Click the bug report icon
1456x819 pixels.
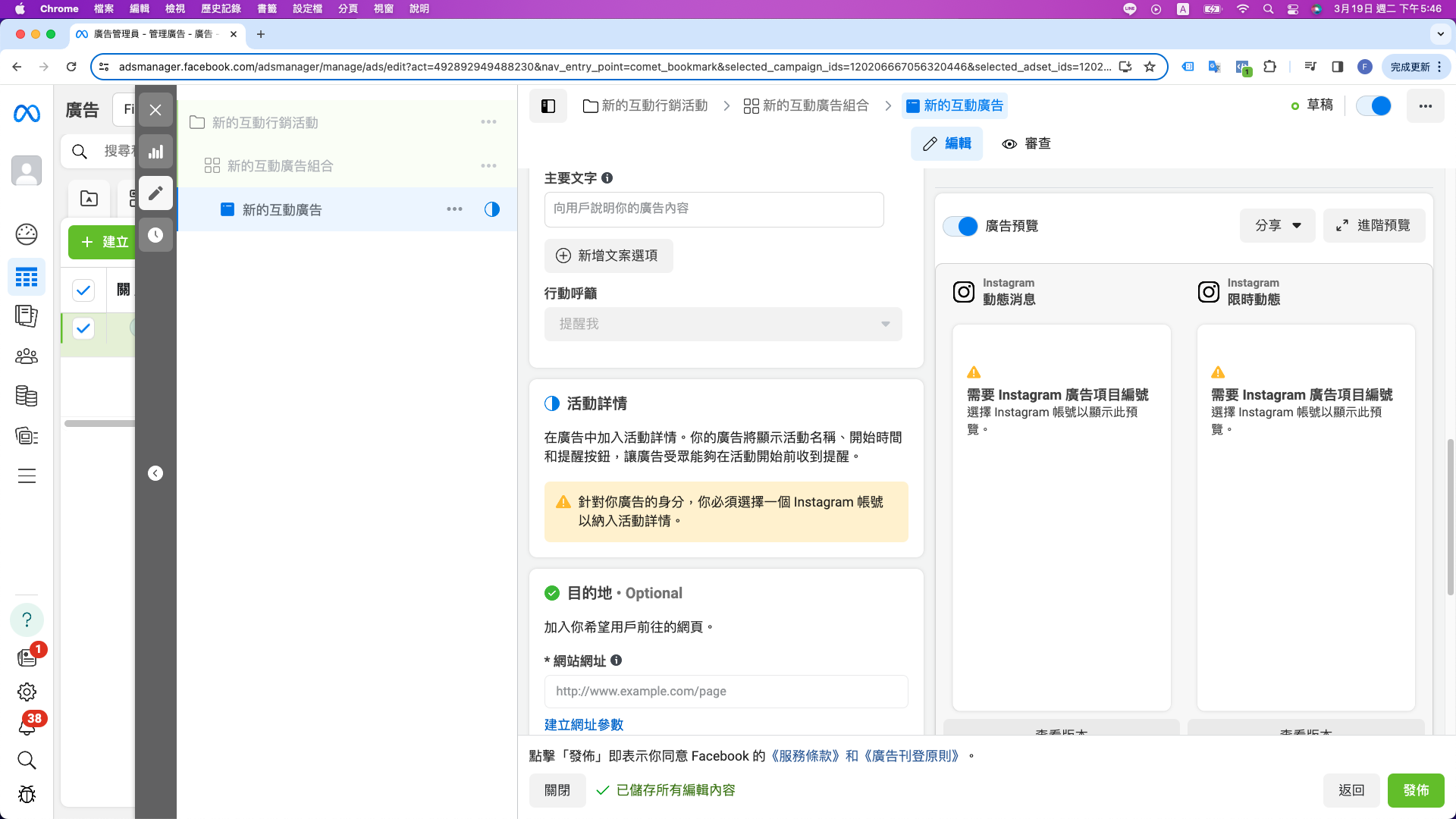(27, 794)
